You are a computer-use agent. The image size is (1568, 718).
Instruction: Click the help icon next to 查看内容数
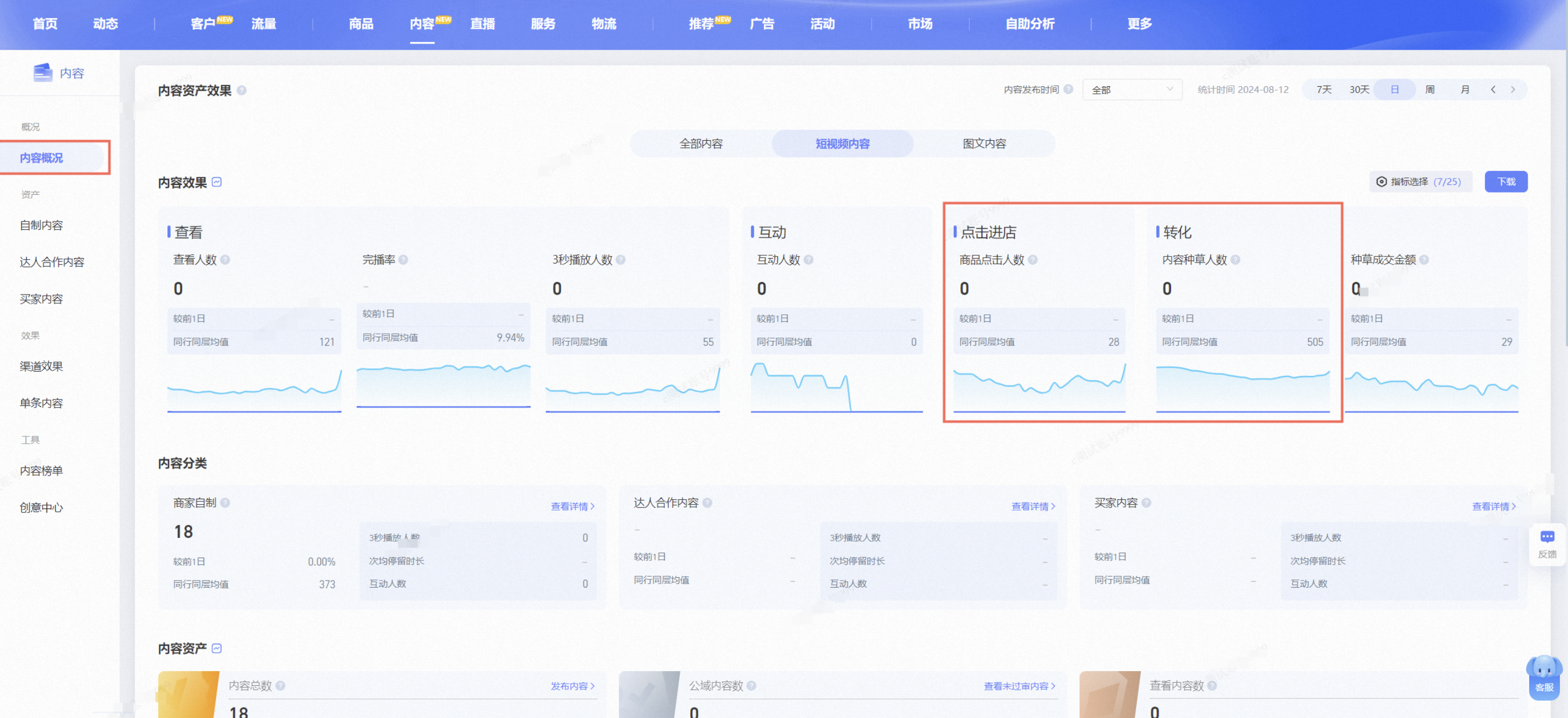pyautogui.click(x=1212, y=686)
